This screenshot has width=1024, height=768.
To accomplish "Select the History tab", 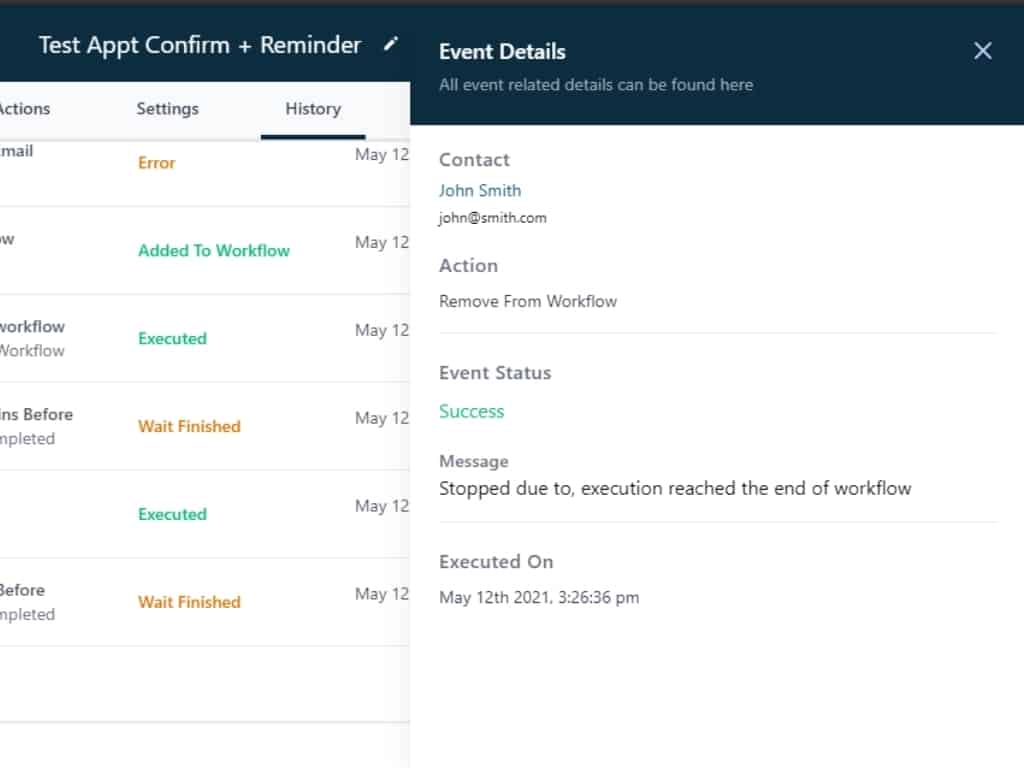I will coord(313,109).
